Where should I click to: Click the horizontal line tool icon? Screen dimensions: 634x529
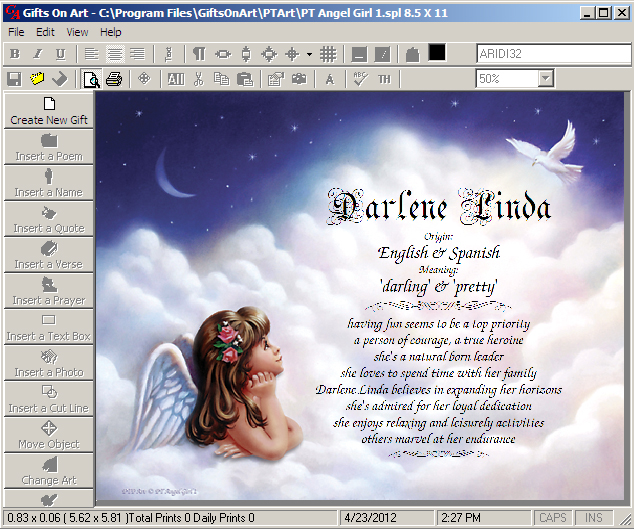tap(359, 54)
